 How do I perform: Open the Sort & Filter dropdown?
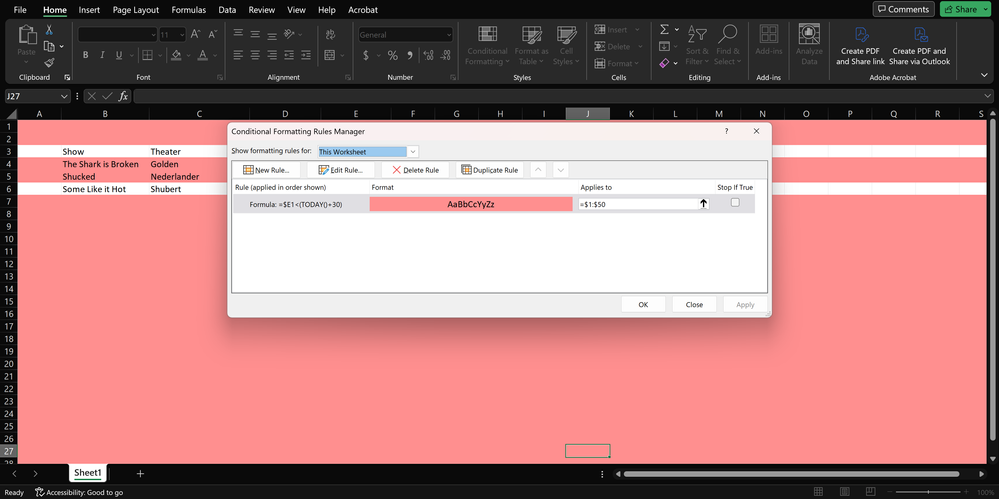[698, 46]
